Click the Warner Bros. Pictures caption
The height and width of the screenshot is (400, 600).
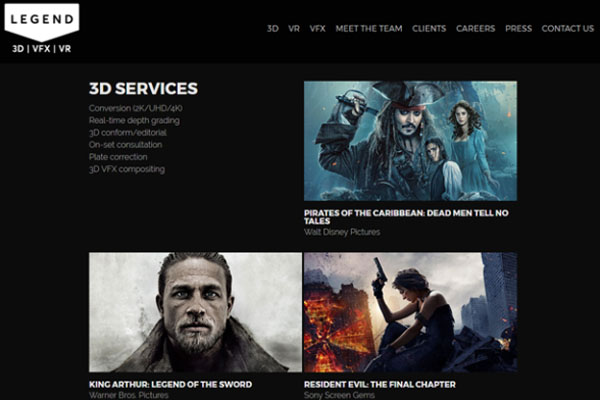point(129,395)
